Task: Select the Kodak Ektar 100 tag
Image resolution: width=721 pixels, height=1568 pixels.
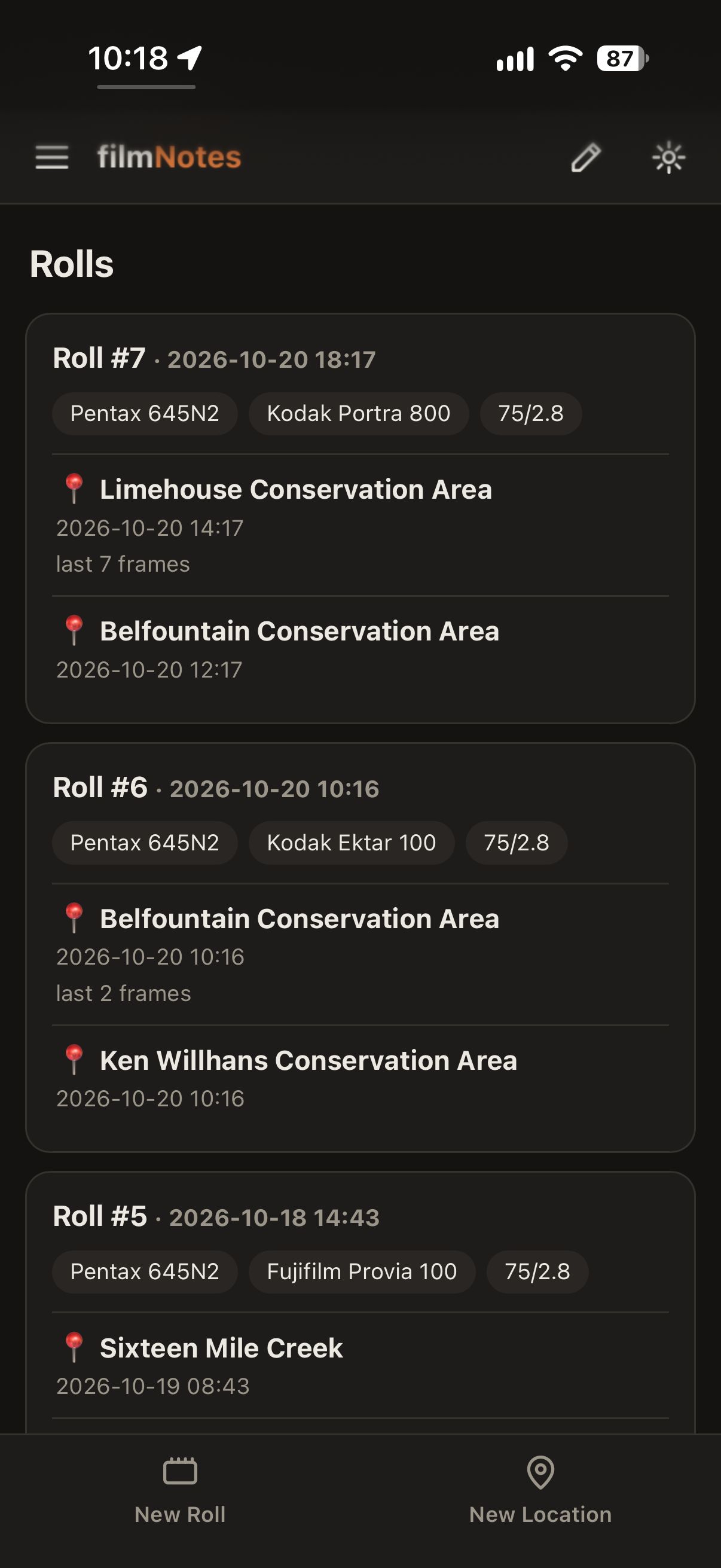Action: 351,843
